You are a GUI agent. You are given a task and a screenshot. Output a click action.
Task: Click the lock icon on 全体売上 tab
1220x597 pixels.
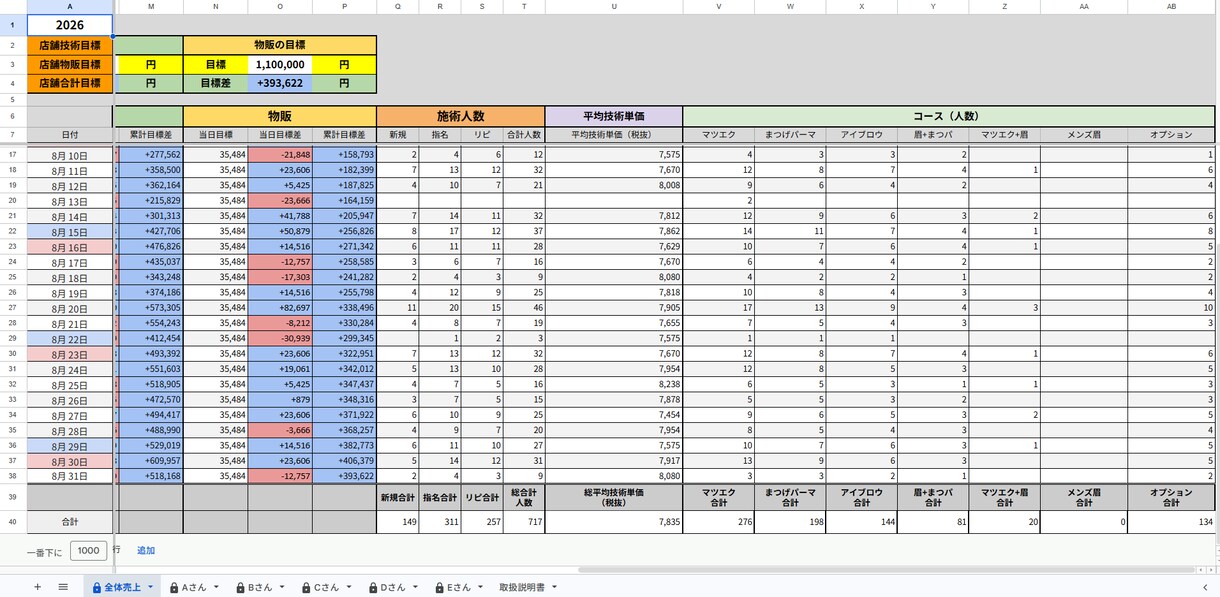coord(97,587)
